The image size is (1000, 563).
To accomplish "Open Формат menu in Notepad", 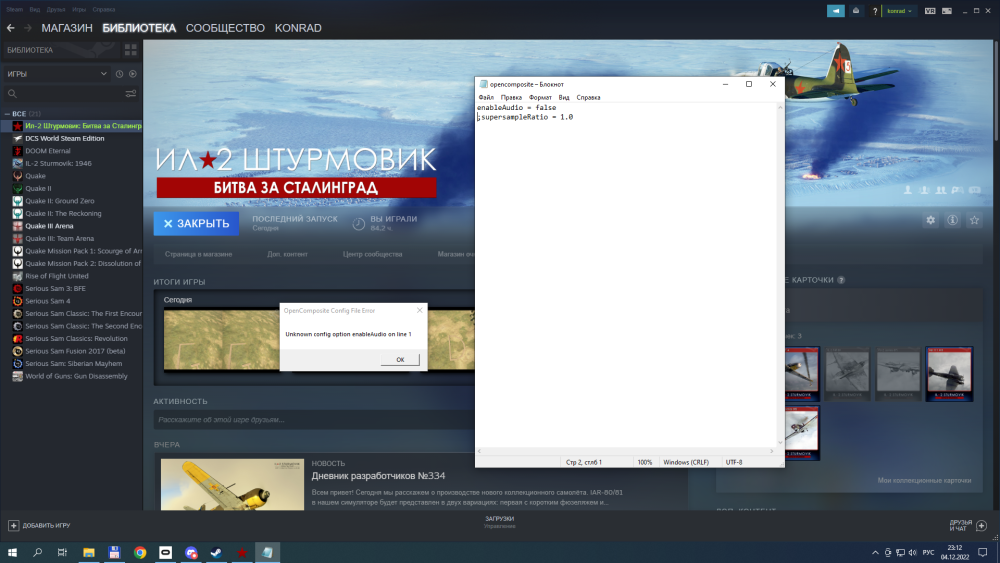I will coord(540,98).
